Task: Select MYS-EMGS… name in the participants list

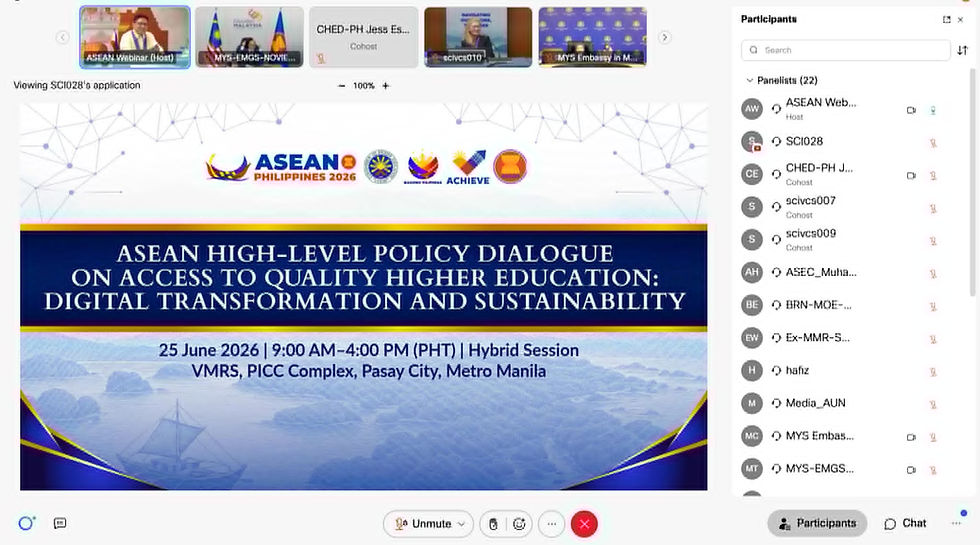Action: click(819, 468)
